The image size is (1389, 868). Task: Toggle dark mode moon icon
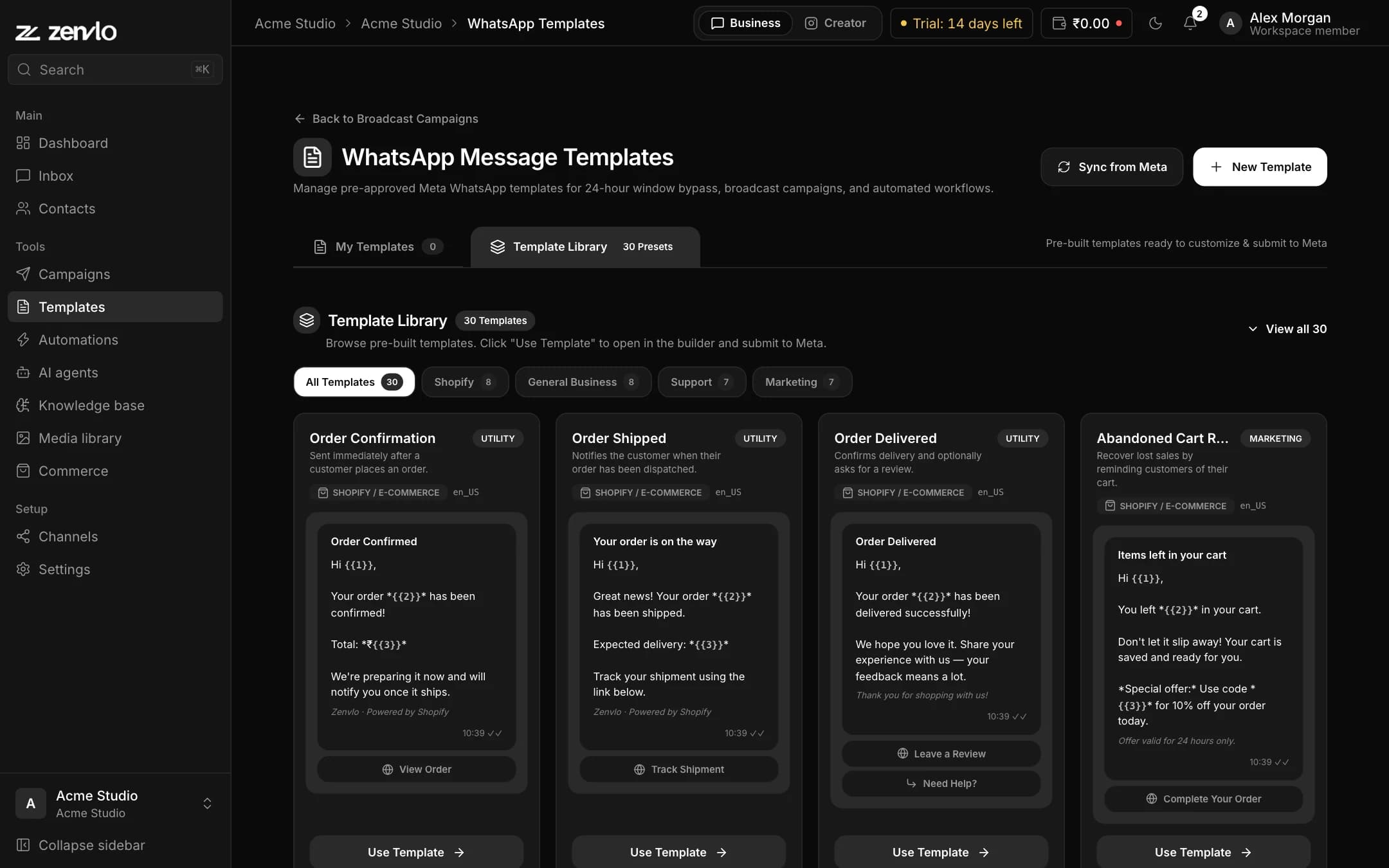[x=1156, y=23]
